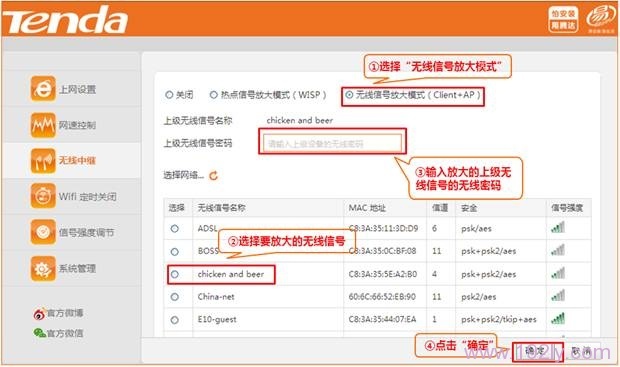Click the 确定 confirm button

537,351
